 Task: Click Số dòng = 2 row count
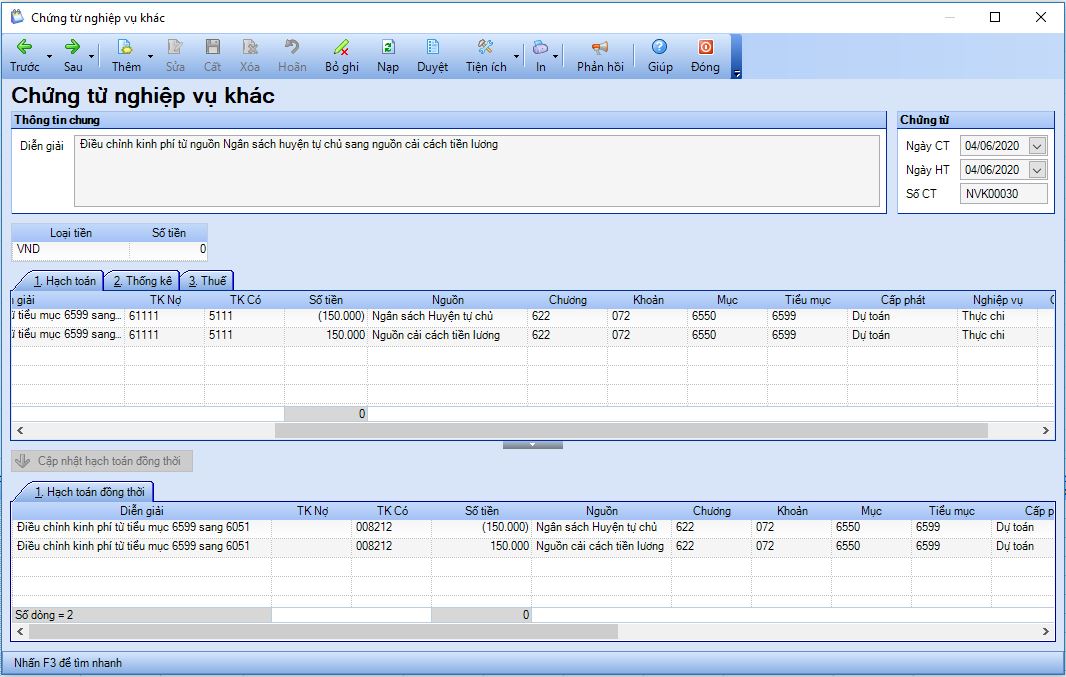(x=44, y=615)
